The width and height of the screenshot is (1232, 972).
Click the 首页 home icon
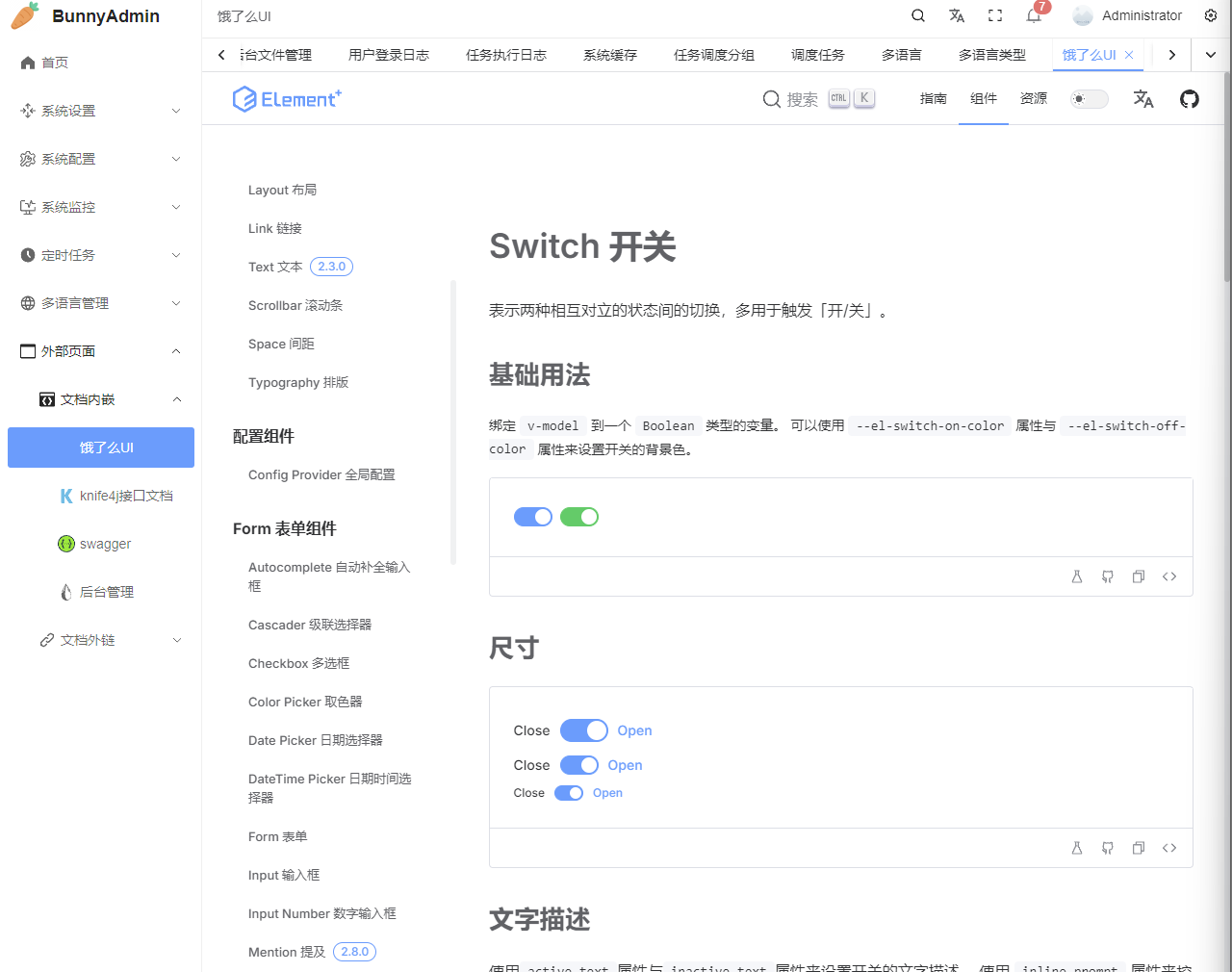pos(28,63)
